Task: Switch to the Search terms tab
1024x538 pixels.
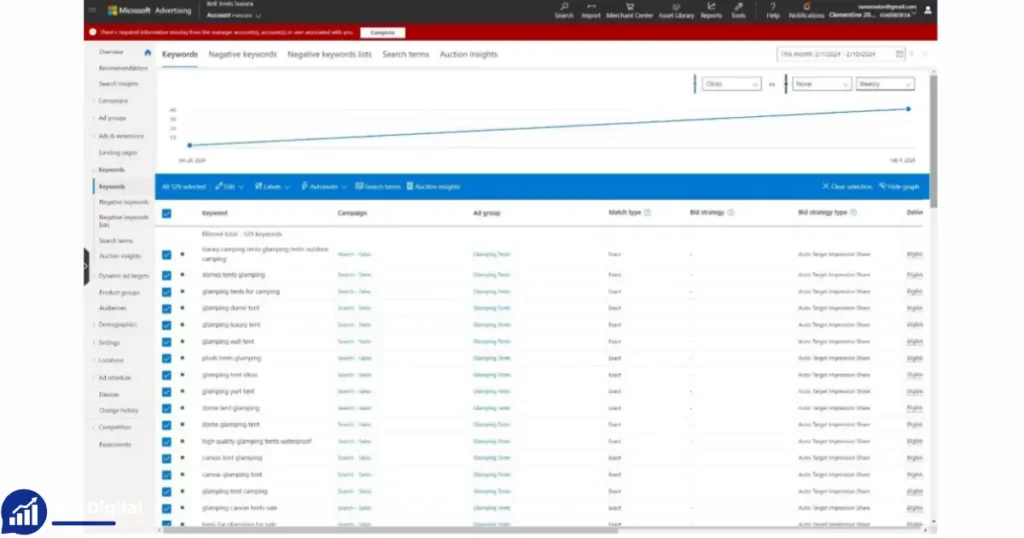Action: click(x=406, y=54)
